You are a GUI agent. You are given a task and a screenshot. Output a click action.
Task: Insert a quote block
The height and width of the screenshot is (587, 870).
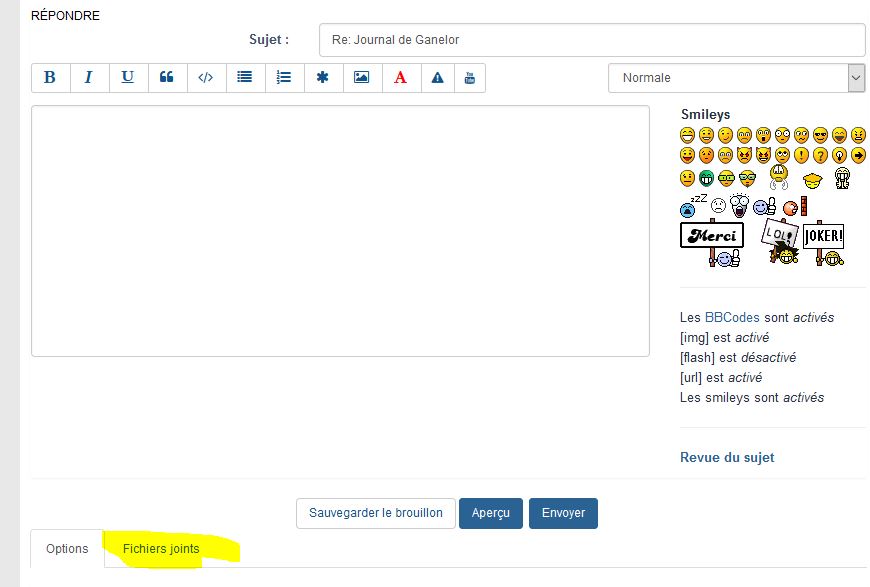click(x=166, y=78)
